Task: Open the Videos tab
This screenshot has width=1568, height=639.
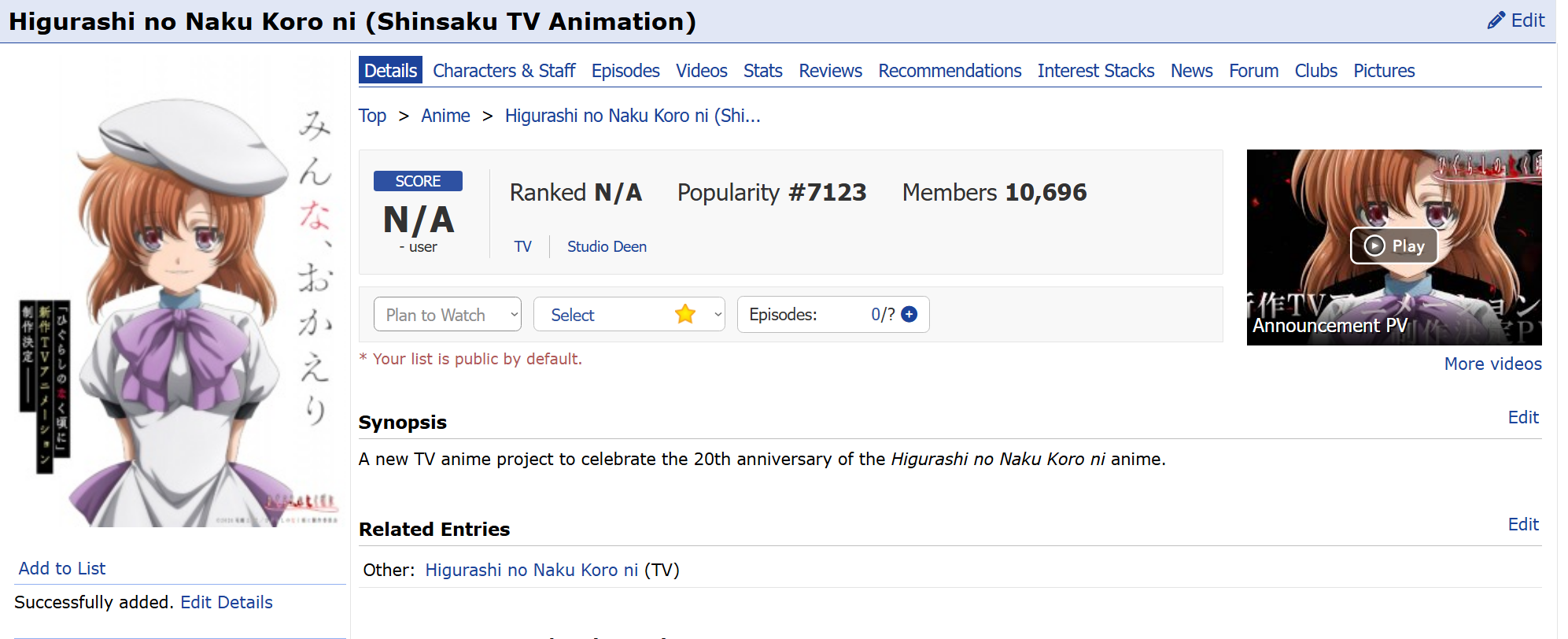Action: click(x=702, y=70)
